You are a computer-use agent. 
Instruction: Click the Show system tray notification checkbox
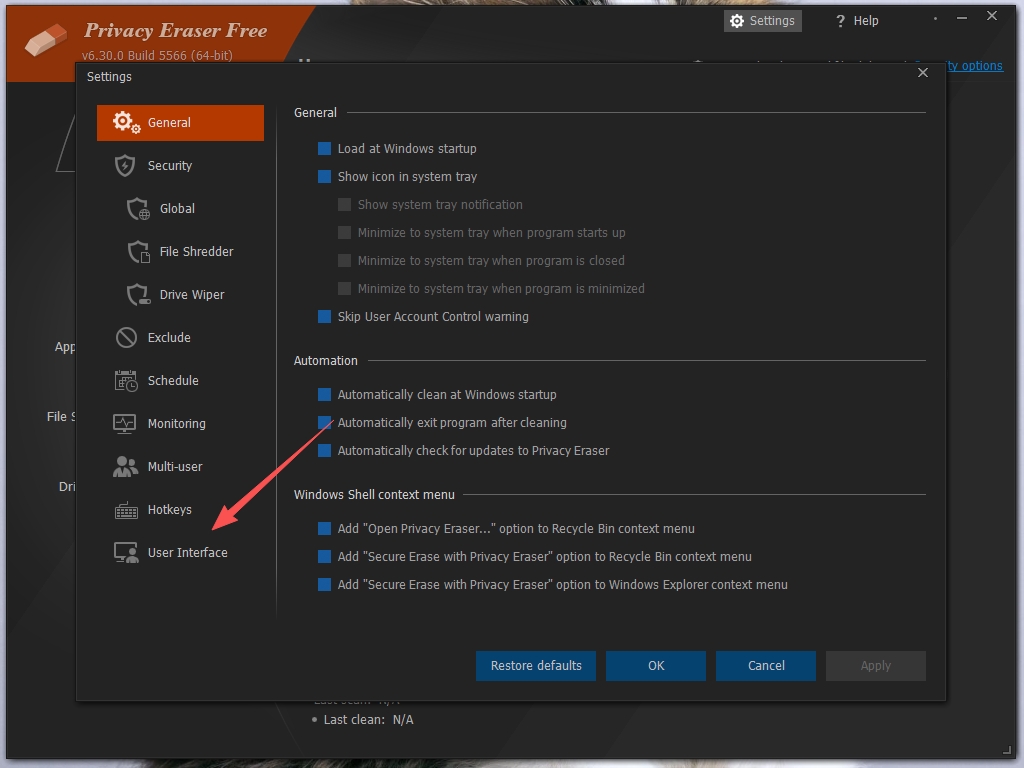(344, 204)
